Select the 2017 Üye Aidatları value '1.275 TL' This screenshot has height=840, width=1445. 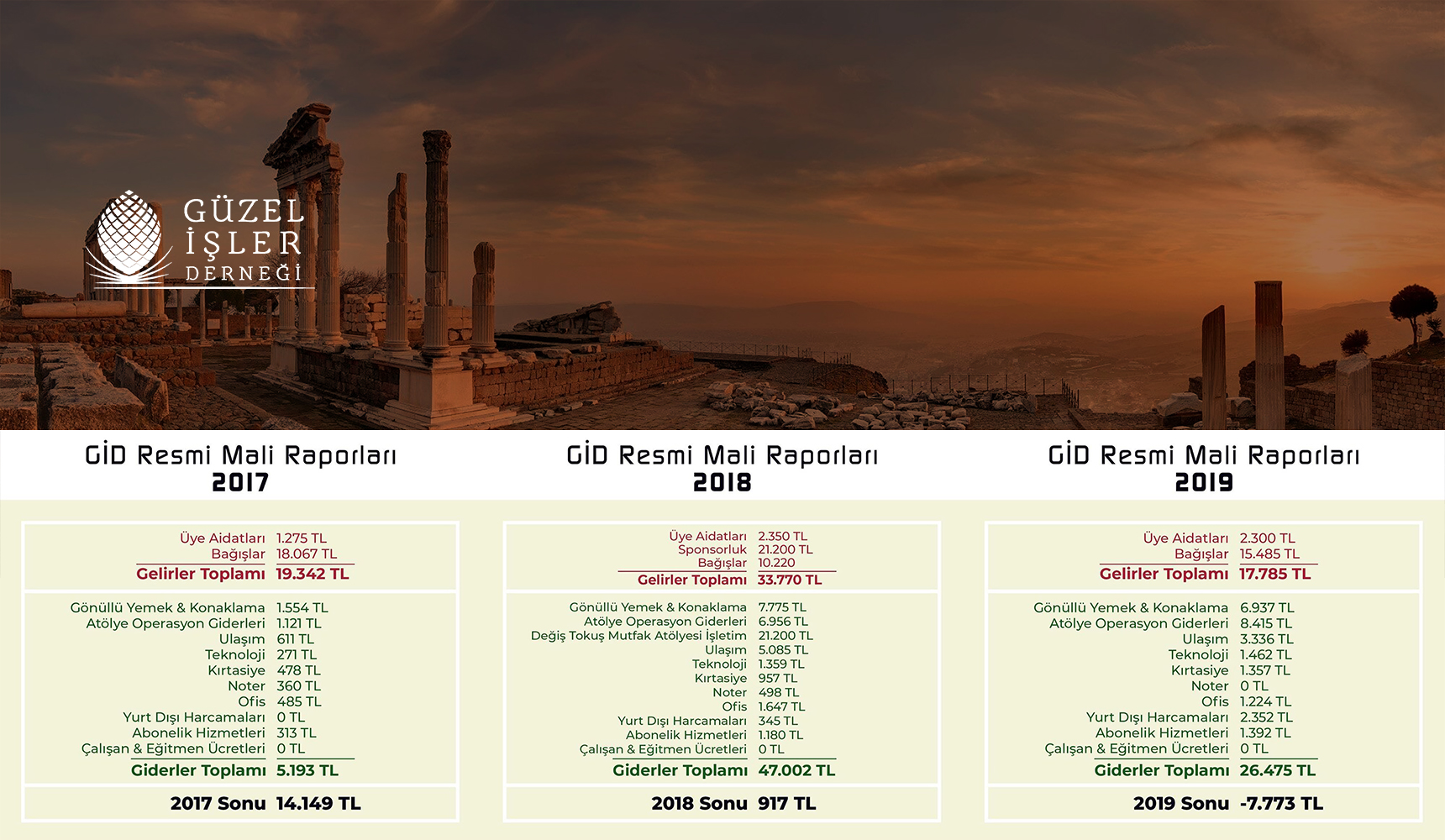click(302, 538)
